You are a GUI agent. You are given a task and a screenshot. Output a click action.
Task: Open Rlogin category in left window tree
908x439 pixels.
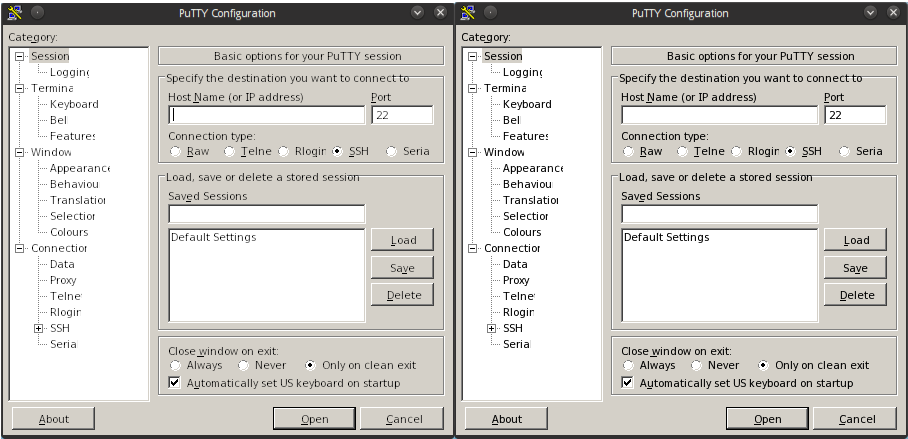coord(65,312)
